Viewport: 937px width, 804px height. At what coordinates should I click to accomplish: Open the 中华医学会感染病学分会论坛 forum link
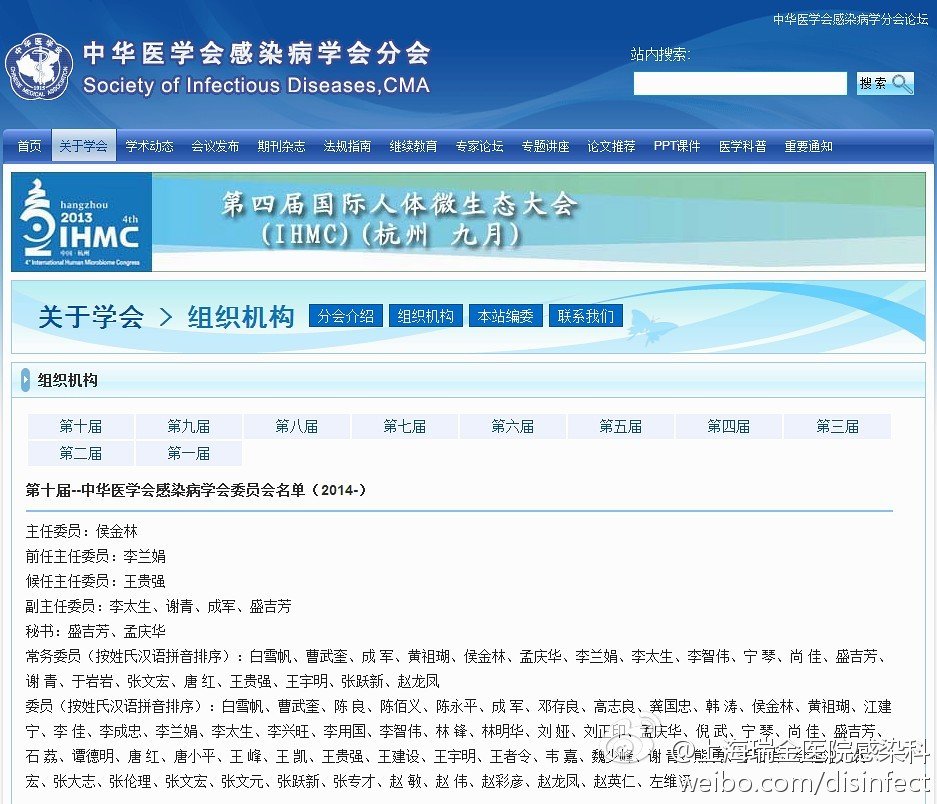pyautogui.click(x=851, y=19)
